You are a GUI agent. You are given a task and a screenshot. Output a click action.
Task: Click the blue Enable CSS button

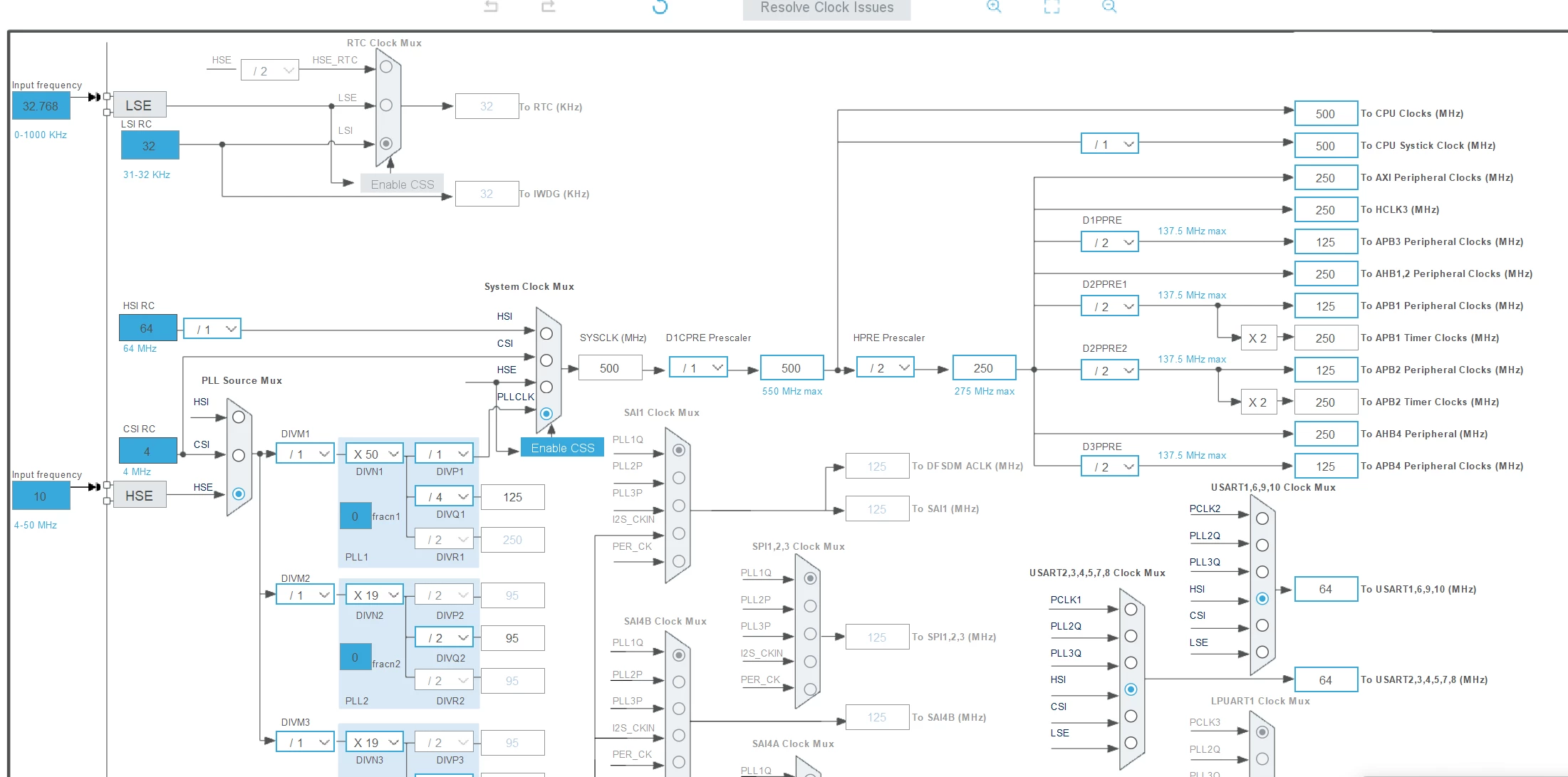562,447
